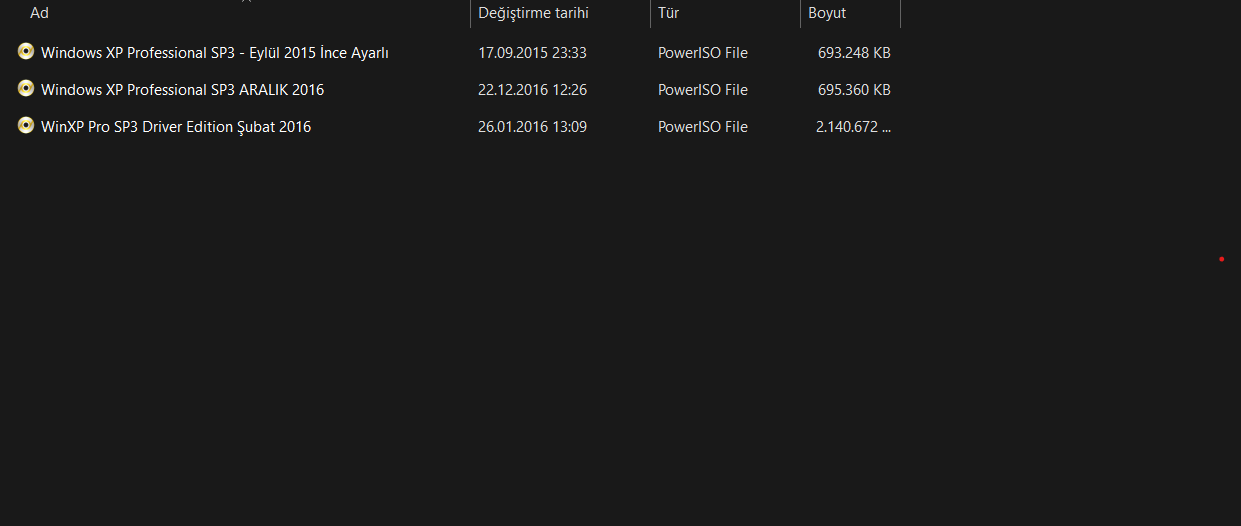Screen dimensions: 1241x526
Task: Click the disc icon of WinXP Pro Driver Edition file
Action: click(x=26, y=126)
